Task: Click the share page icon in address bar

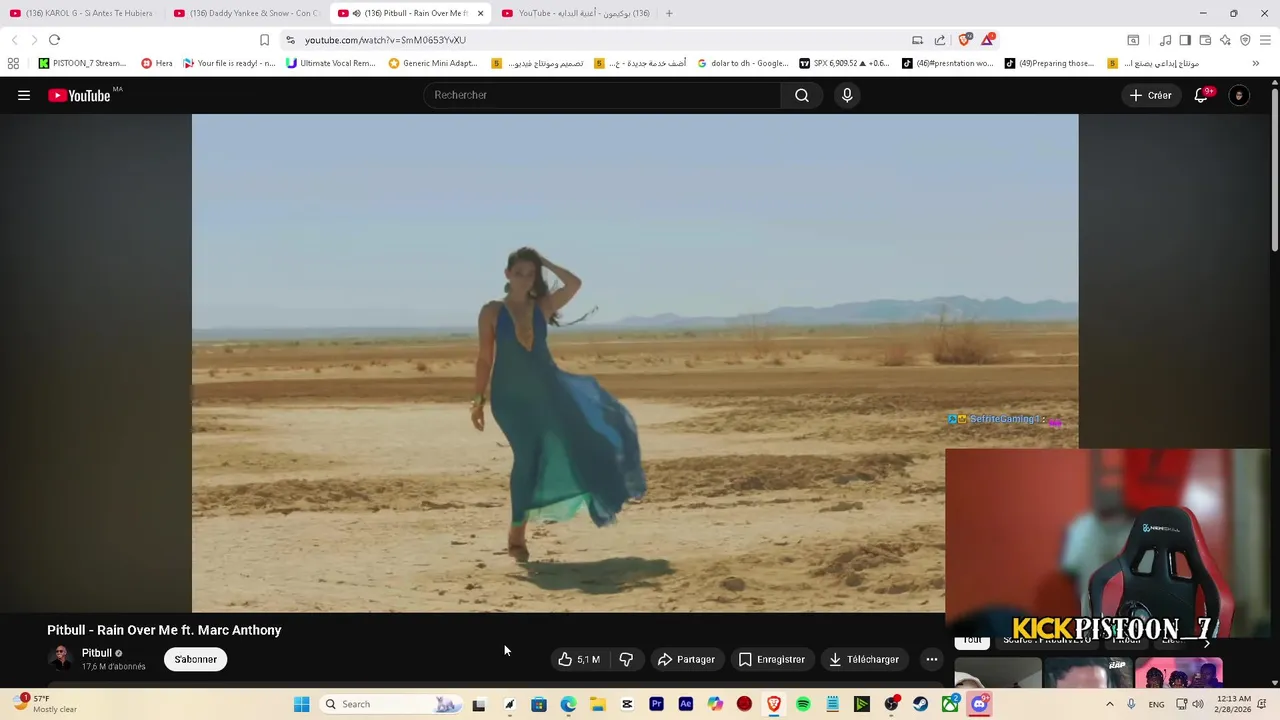Action: tap(940, 40)
